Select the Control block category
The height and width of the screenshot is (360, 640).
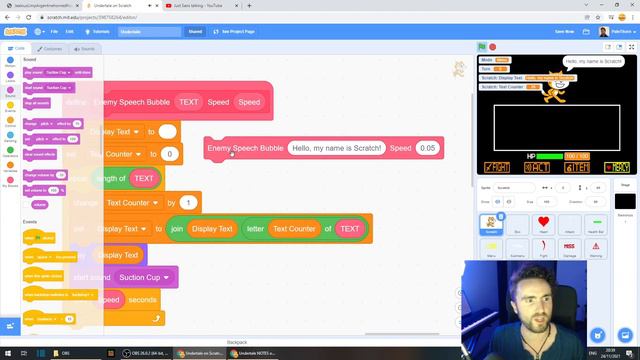tap(10, 122)
